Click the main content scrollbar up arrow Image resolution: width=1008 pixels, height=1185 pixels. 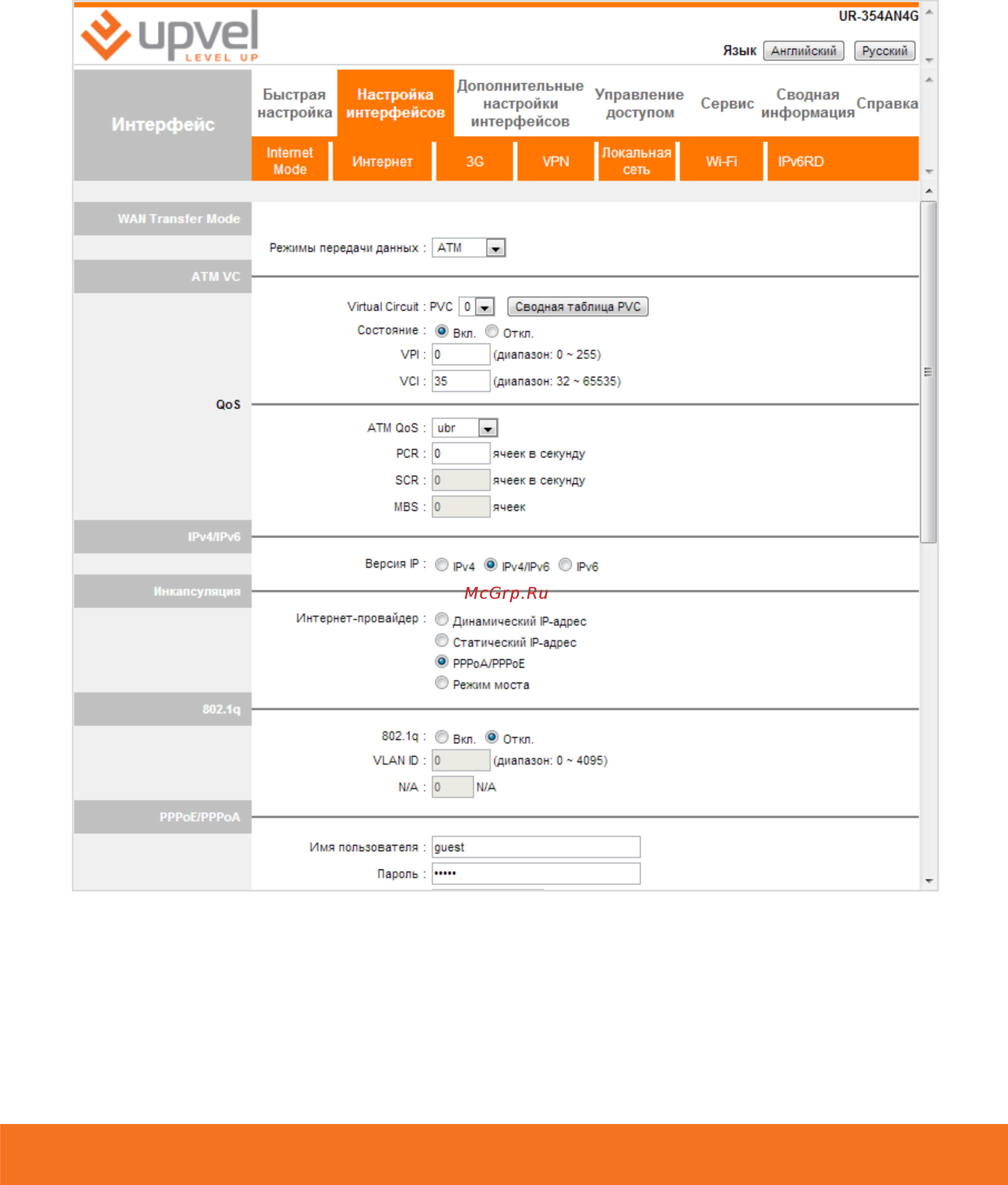[x=928, y=191]
